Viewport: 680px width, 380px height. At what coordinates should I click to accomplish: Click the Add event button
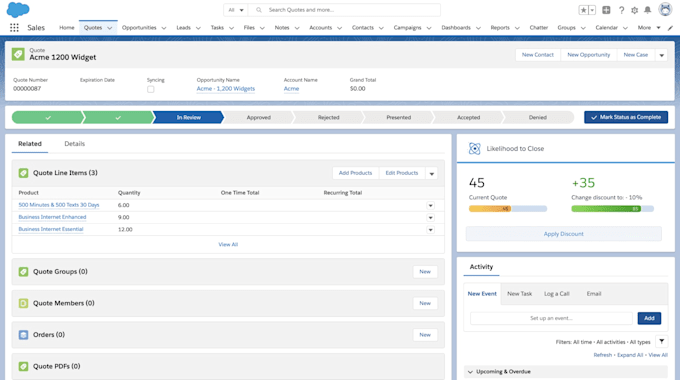[x=649, y=318]
